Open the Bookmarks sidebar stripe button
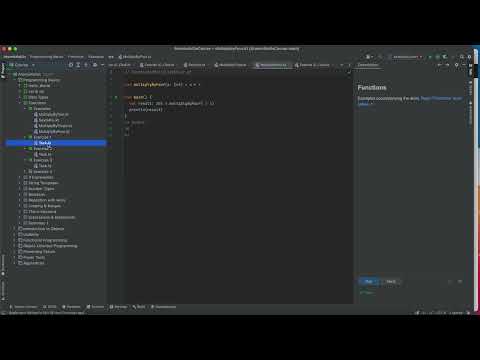Viewport: 480px width, 360px height. [3, 265]
